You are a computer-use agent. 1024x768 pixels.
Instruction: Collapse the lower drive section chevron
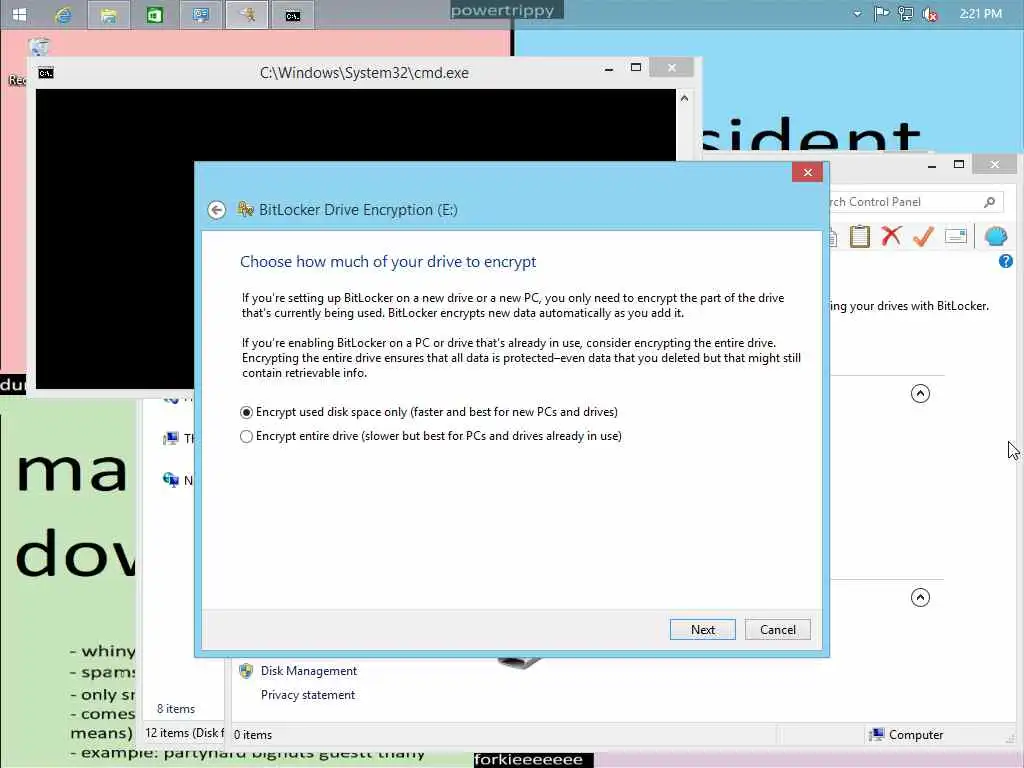click(920, 598)
